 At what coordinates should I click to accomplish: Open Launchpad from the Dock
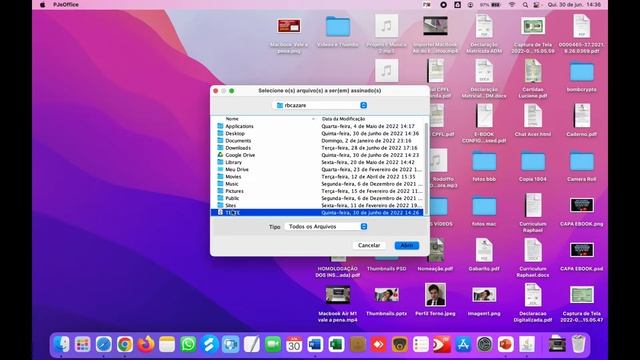(82, 344)
